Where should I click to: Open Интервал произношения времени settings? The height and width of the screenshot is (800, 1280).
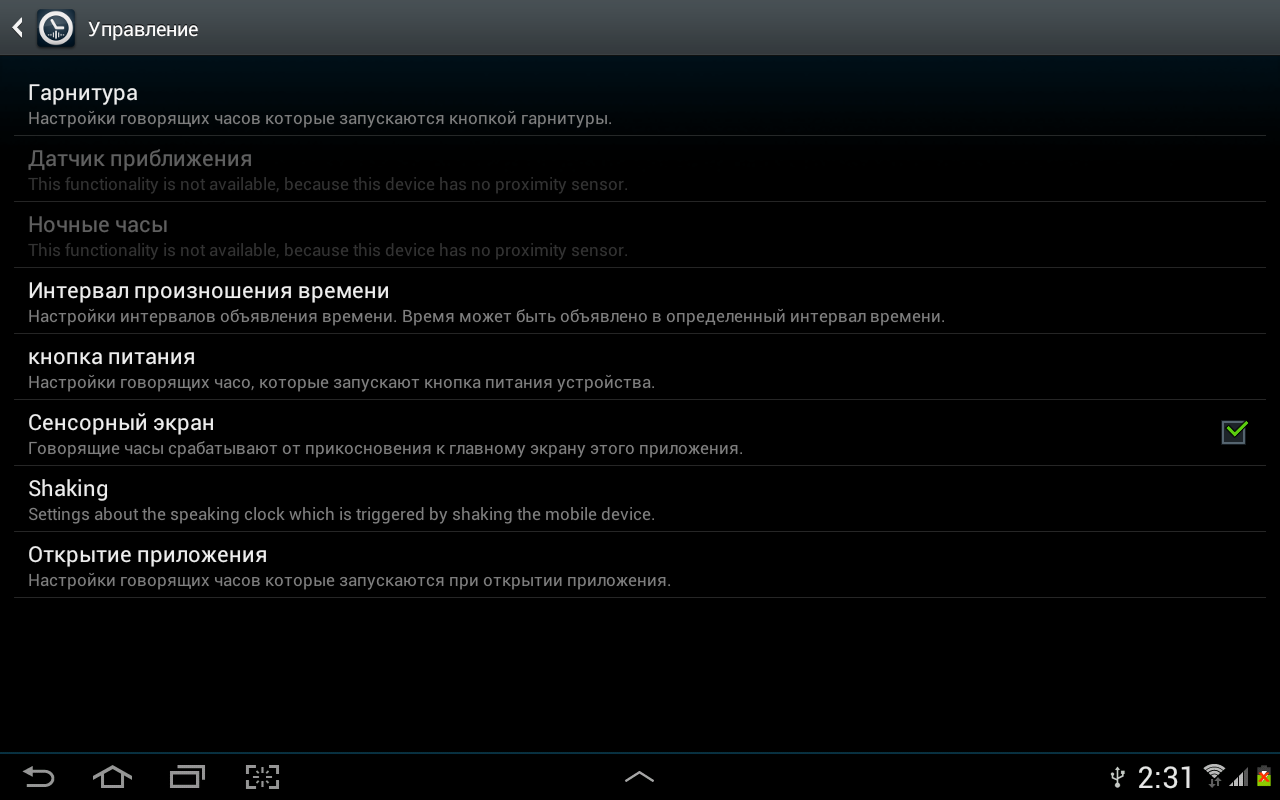[640, 301]
